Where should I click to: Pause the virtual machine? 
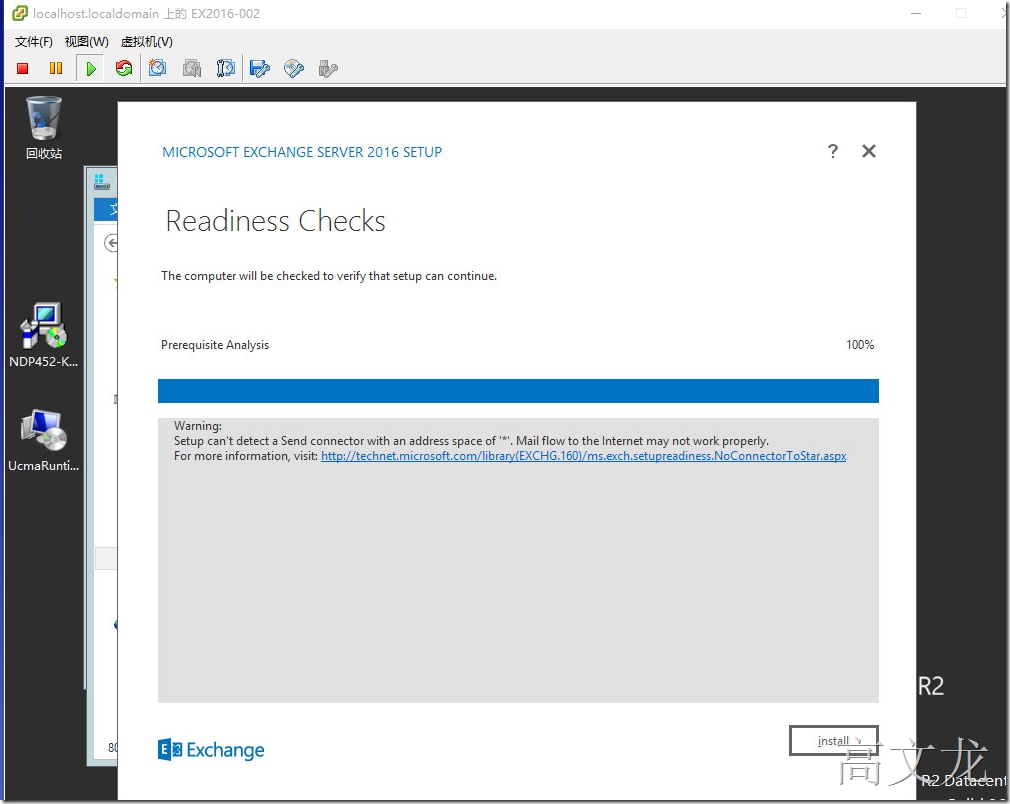[56, 68]
